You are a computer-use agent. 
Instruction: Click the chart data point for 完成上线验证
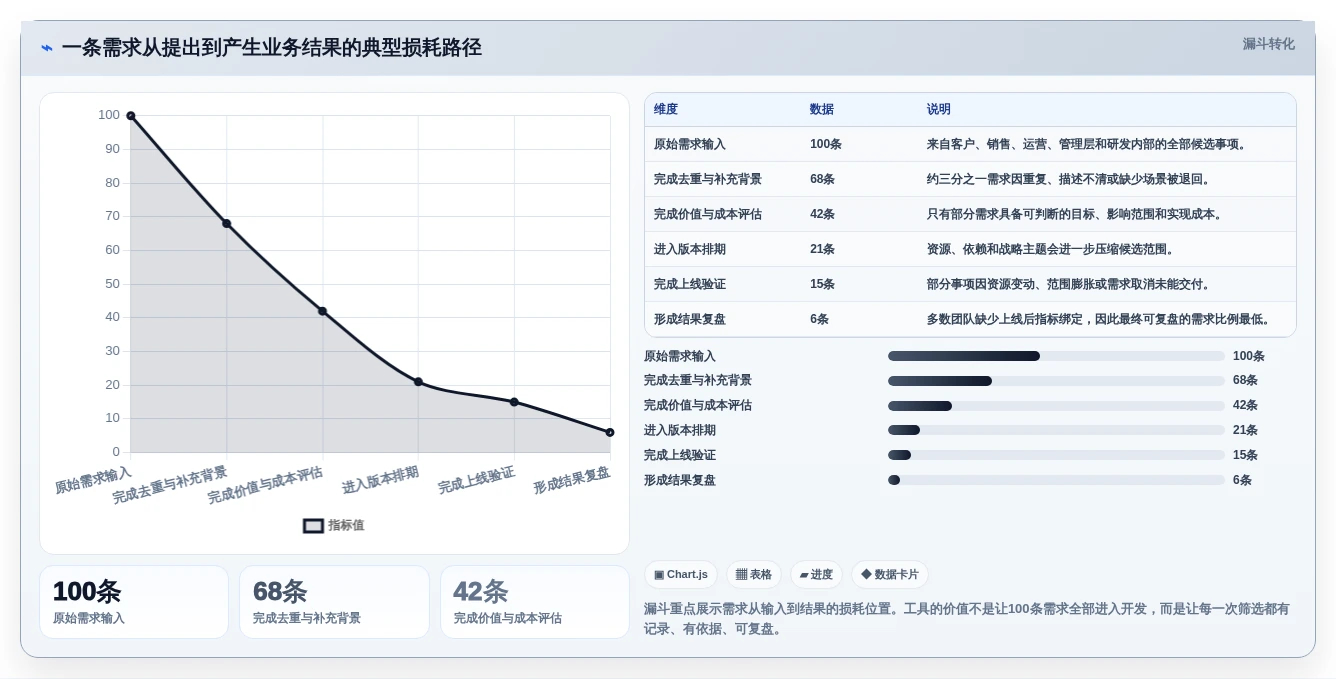tap(514, 402)
